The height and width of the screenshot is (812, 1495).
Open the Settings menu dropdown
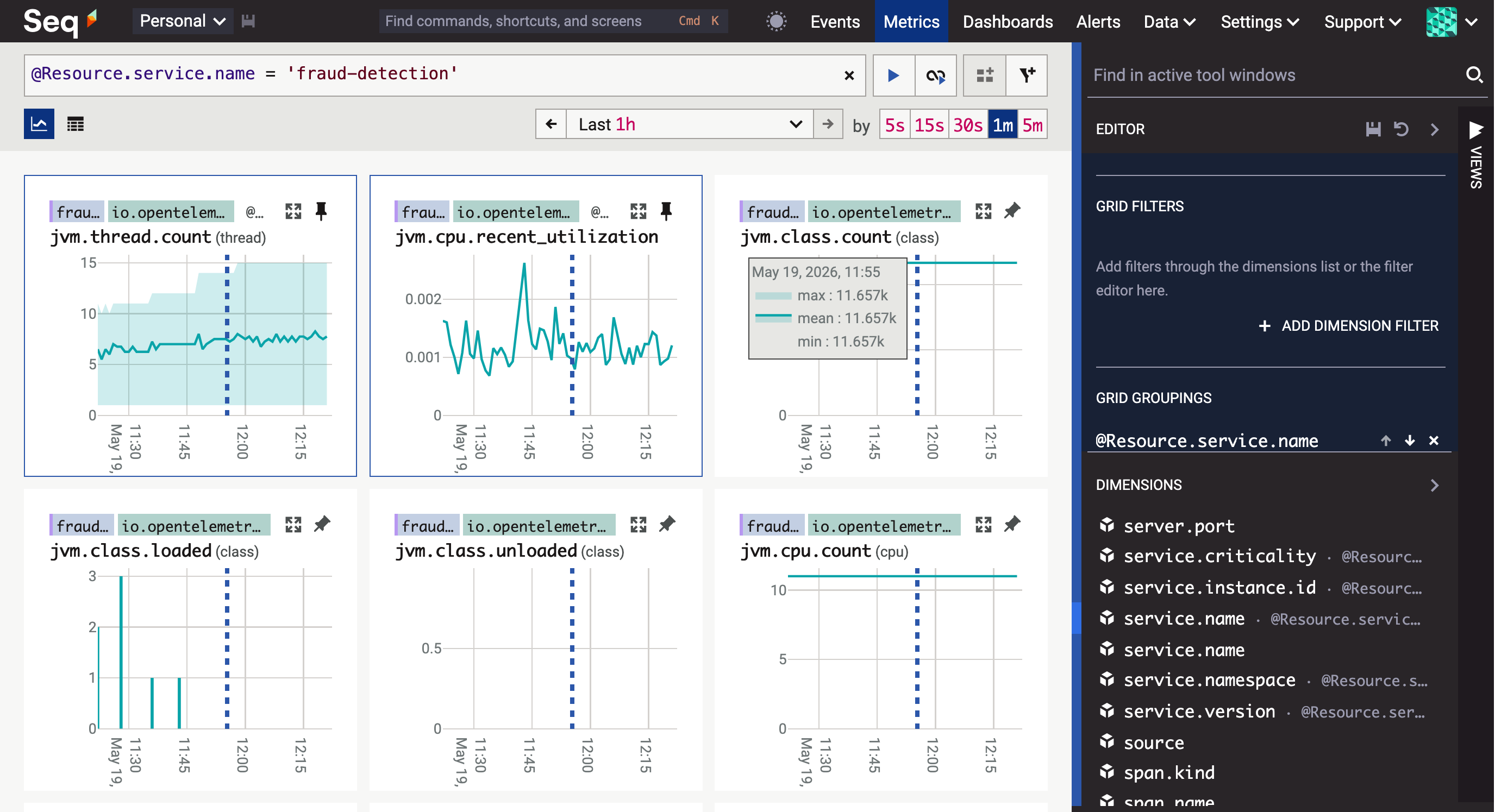(1259, 22)
